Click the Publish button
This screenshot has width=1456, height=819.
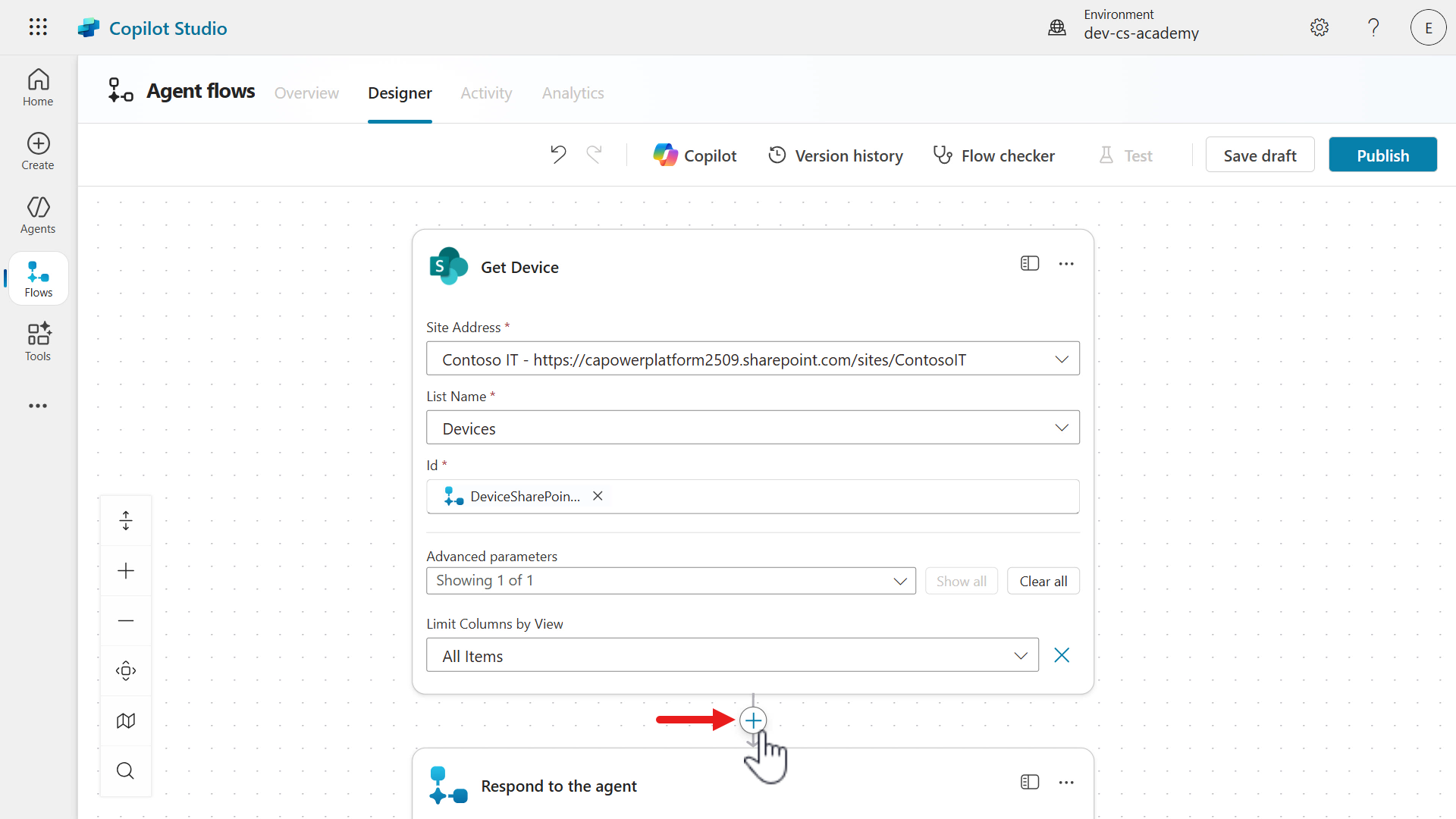coord(1382,155)
